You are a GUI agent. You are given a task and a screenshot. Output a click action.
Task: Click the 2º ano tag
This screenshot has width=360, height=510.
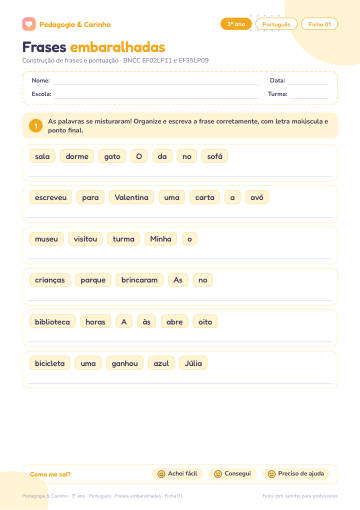point(236,24)
